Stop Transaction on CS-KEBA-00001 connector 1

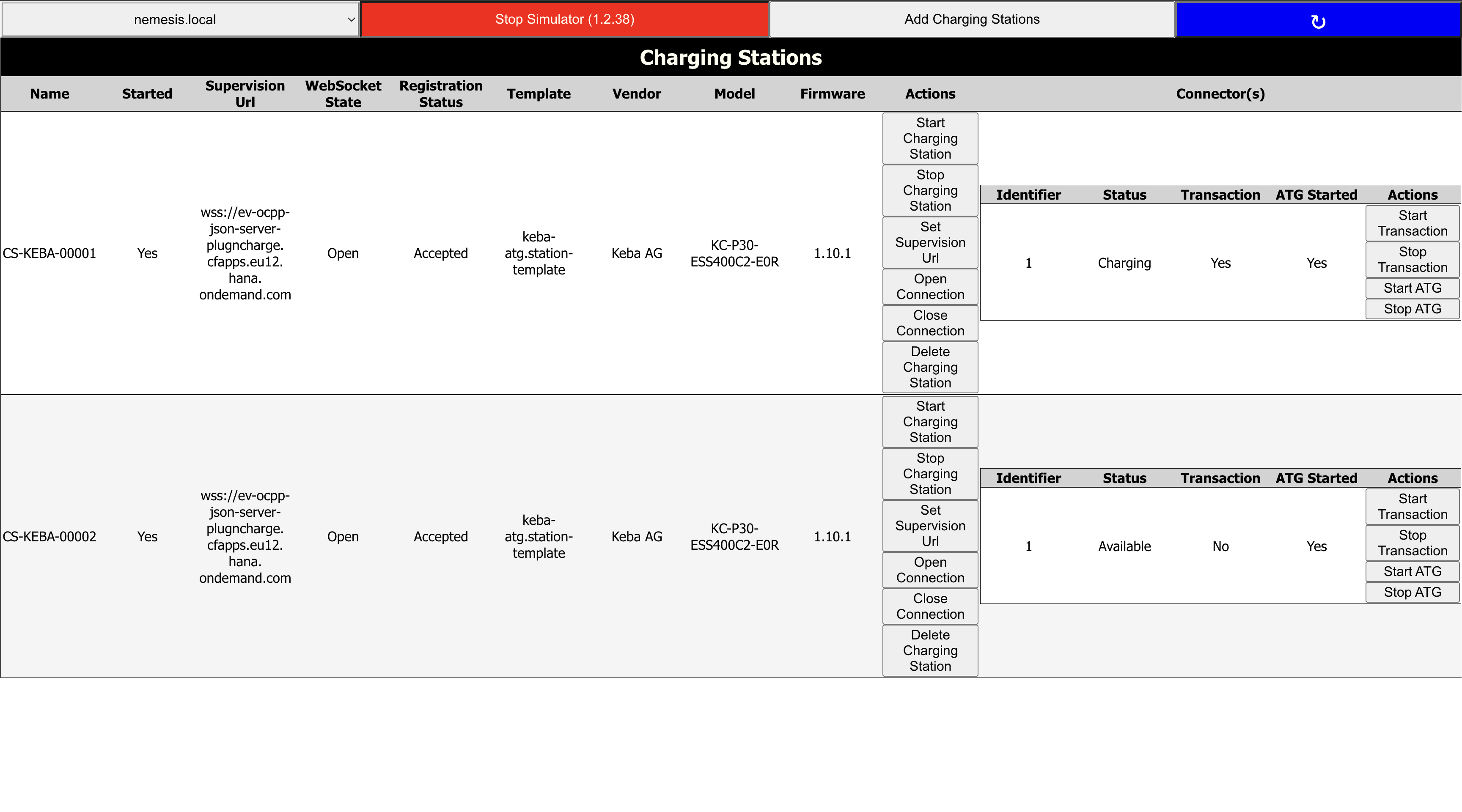click(x=1412, y=259)
